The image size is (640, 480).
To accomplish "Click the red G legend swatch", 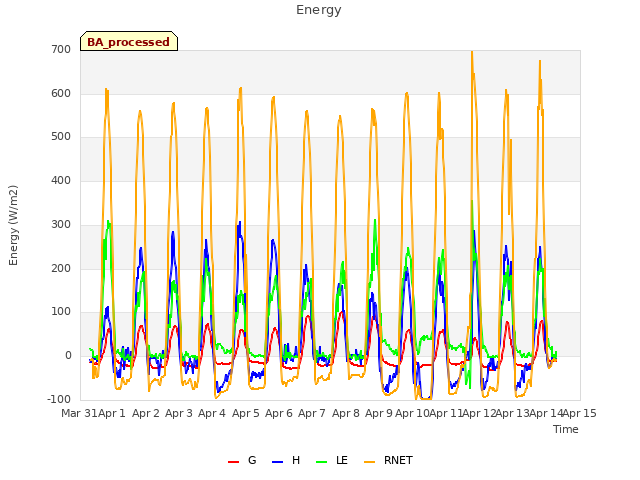I will (x=233, y=462).
